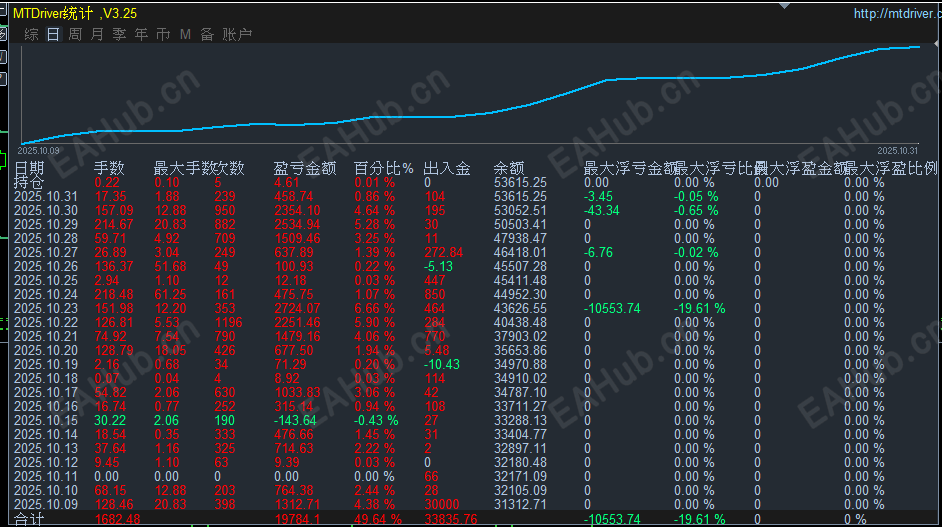Viewport: 942px width, 527px height.
Task: Click the 日期 column header
Action: coord(29,168)
